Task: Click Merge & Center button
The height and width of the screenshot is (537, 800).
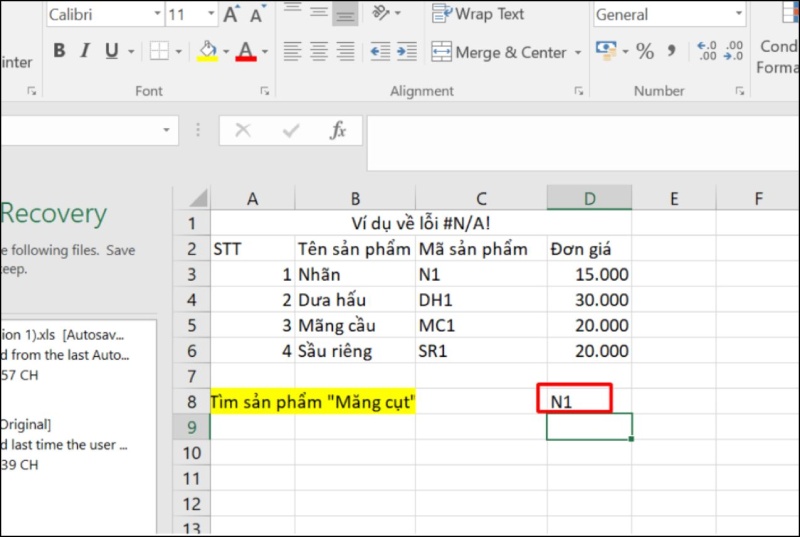Action: 498,52
